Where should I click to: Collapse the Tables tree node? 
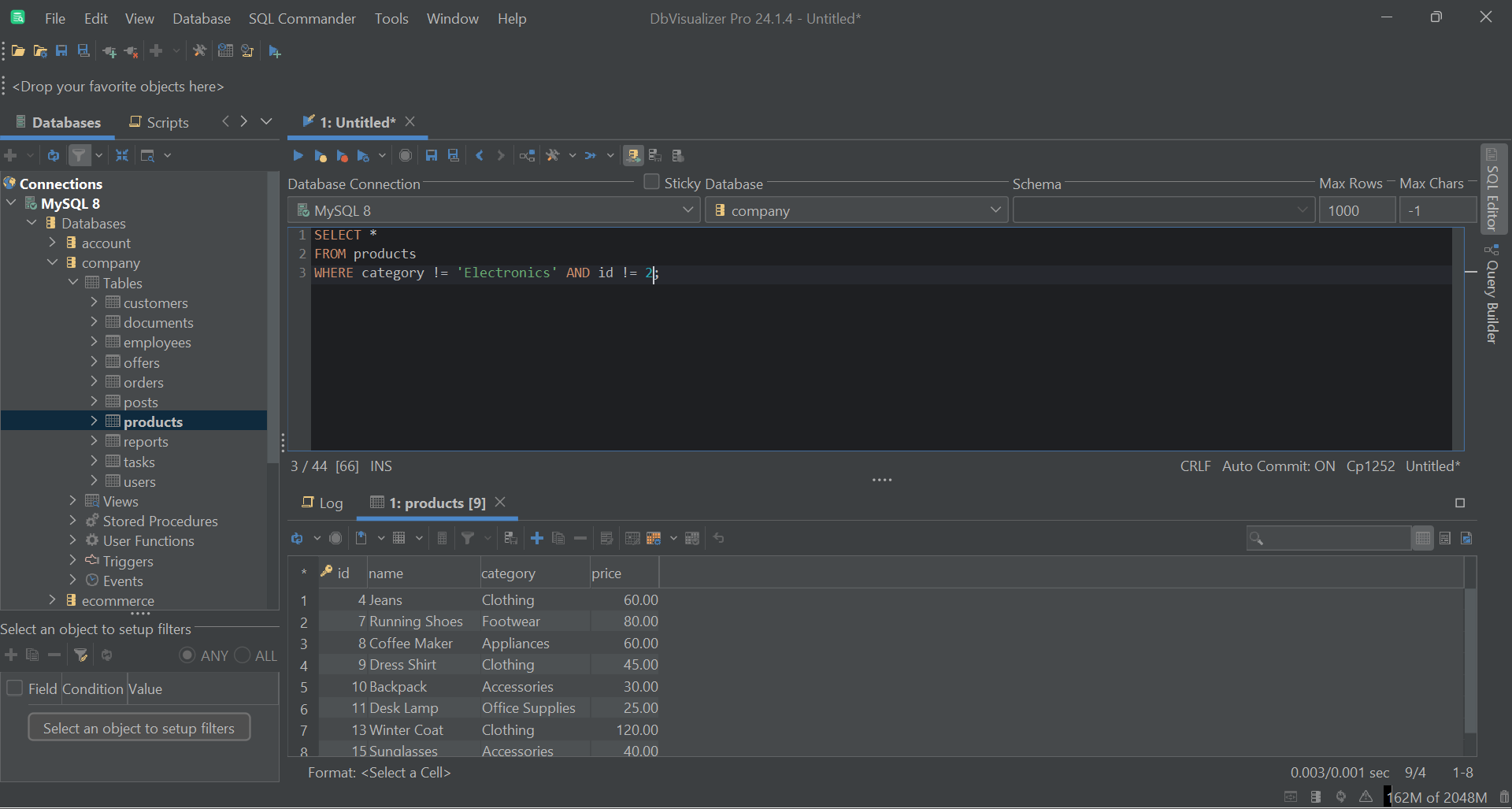(x=74, y=283)
